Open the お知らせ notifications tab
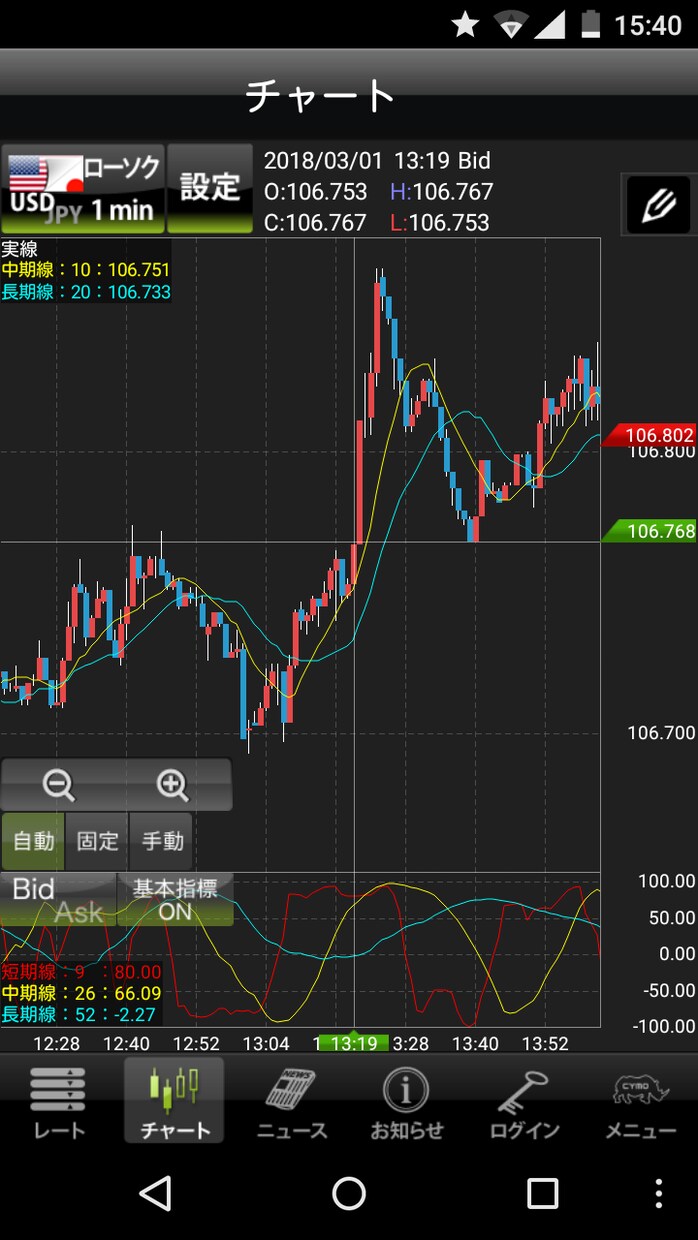The width and height of the screenshot is (698, 1240). pos(407,1103)
